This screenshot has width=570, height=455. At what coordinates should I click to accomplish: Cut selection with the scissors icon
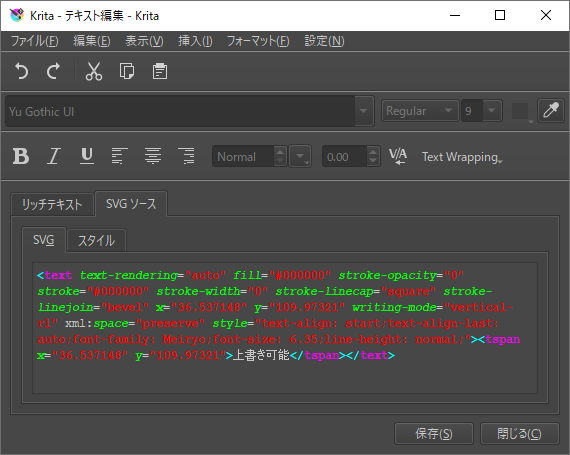coord(94,71)
